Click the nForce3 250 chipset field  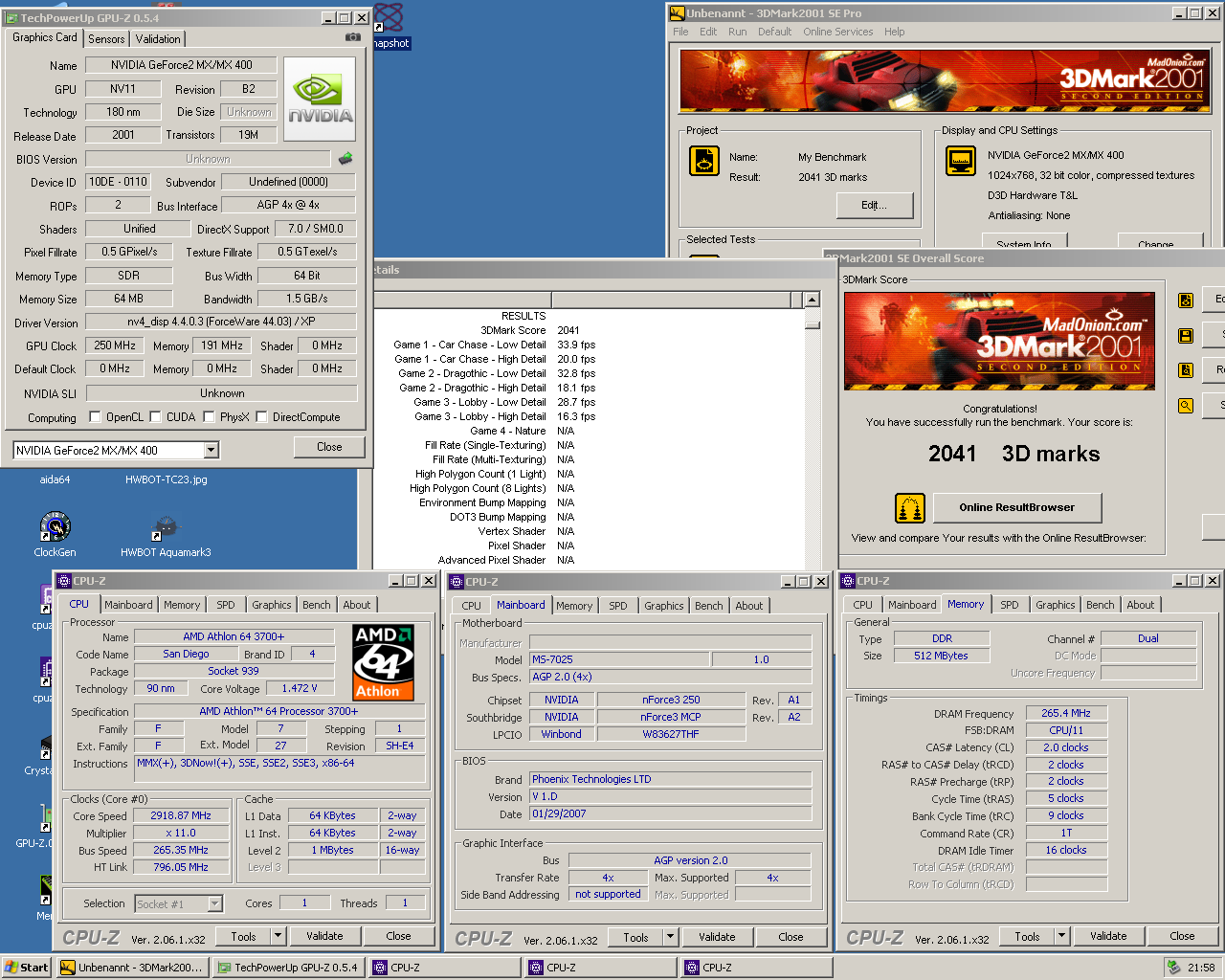coord(671,700)
